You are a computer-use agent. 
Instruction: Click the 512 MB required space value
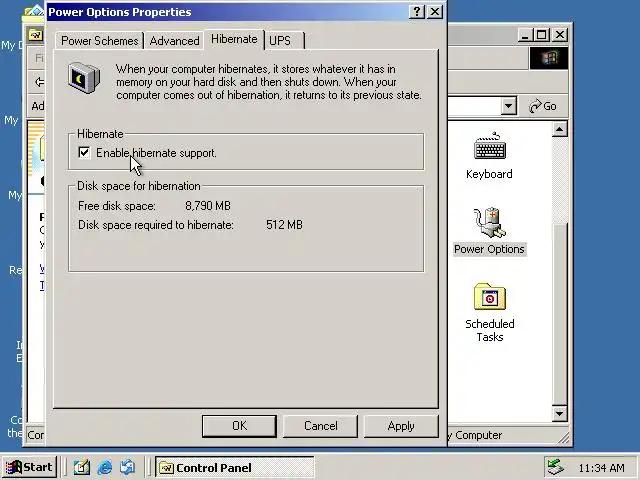(284, 225)
